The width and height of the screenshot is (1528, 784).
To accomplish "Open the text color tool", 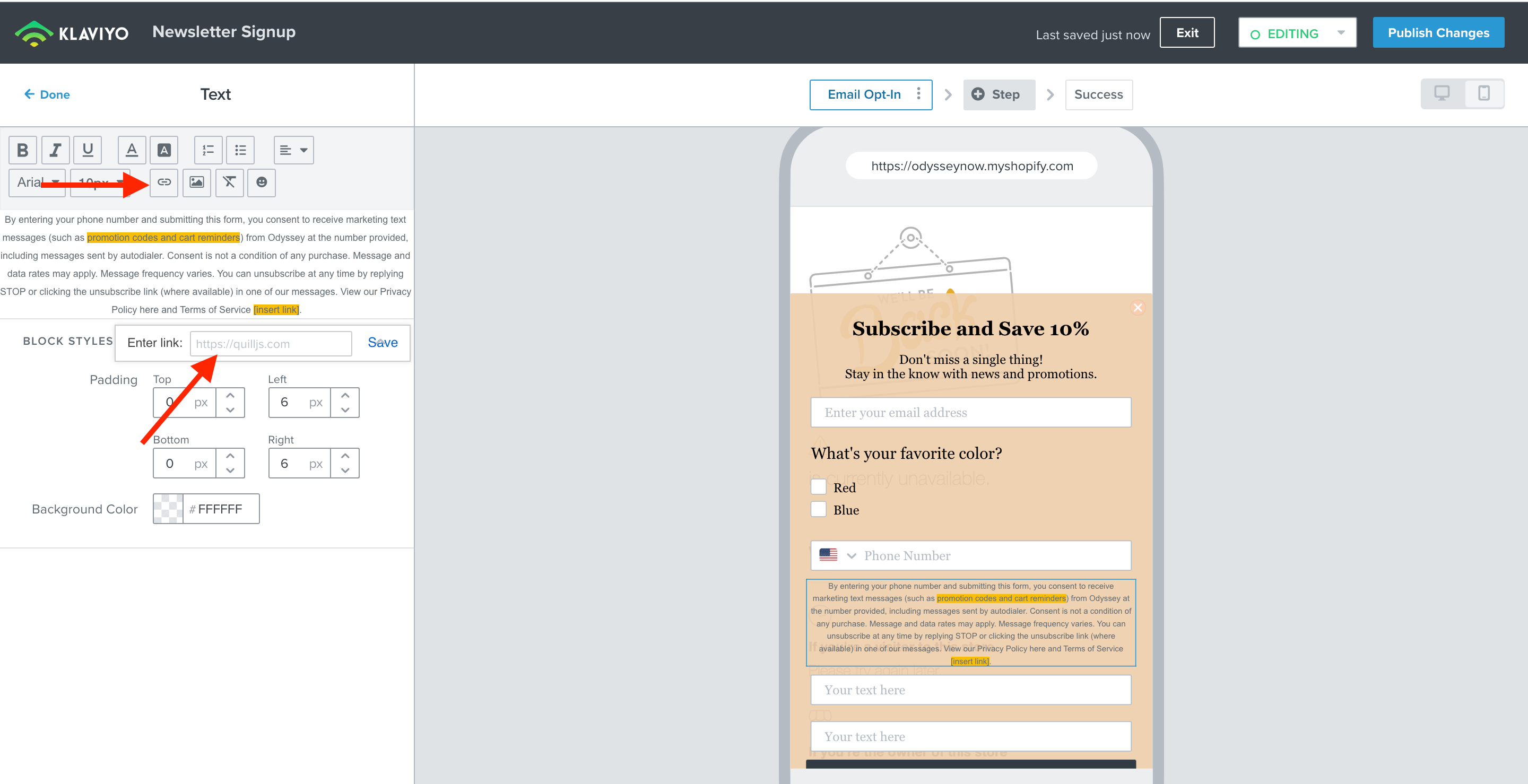I will tap(132, 150).
